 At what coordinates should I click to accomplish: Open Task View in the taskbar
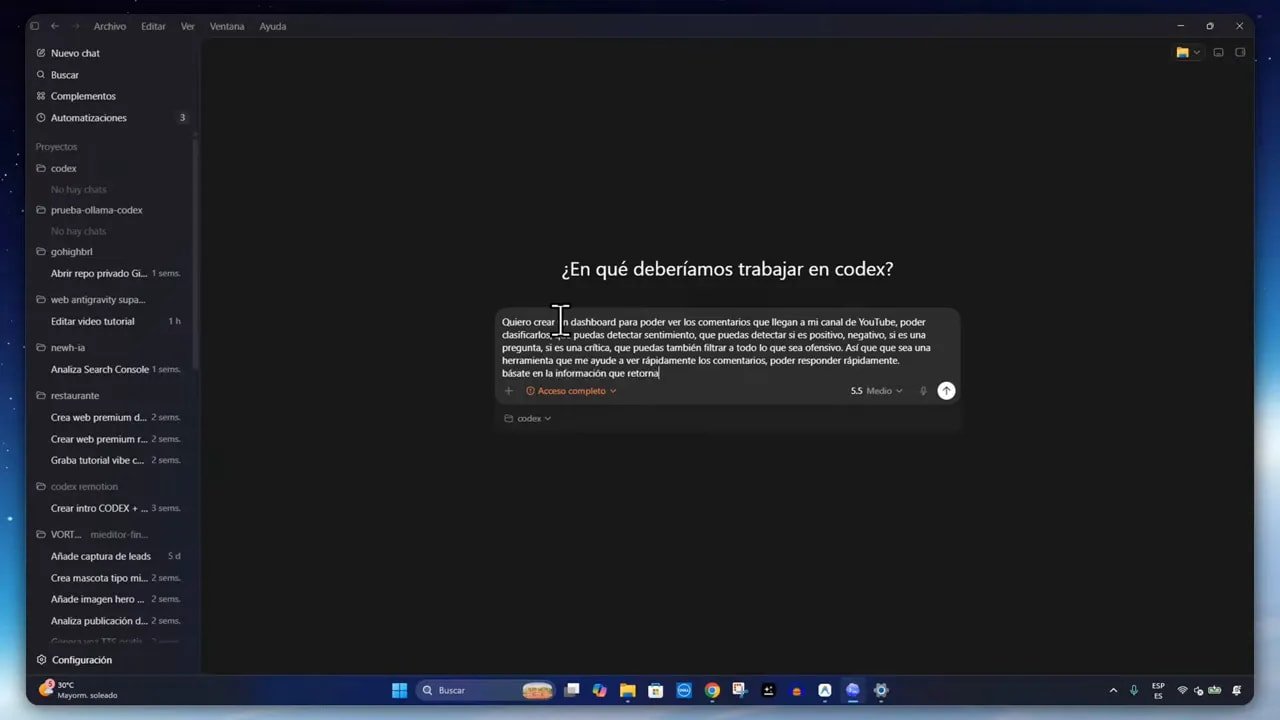tap(572, 690)
